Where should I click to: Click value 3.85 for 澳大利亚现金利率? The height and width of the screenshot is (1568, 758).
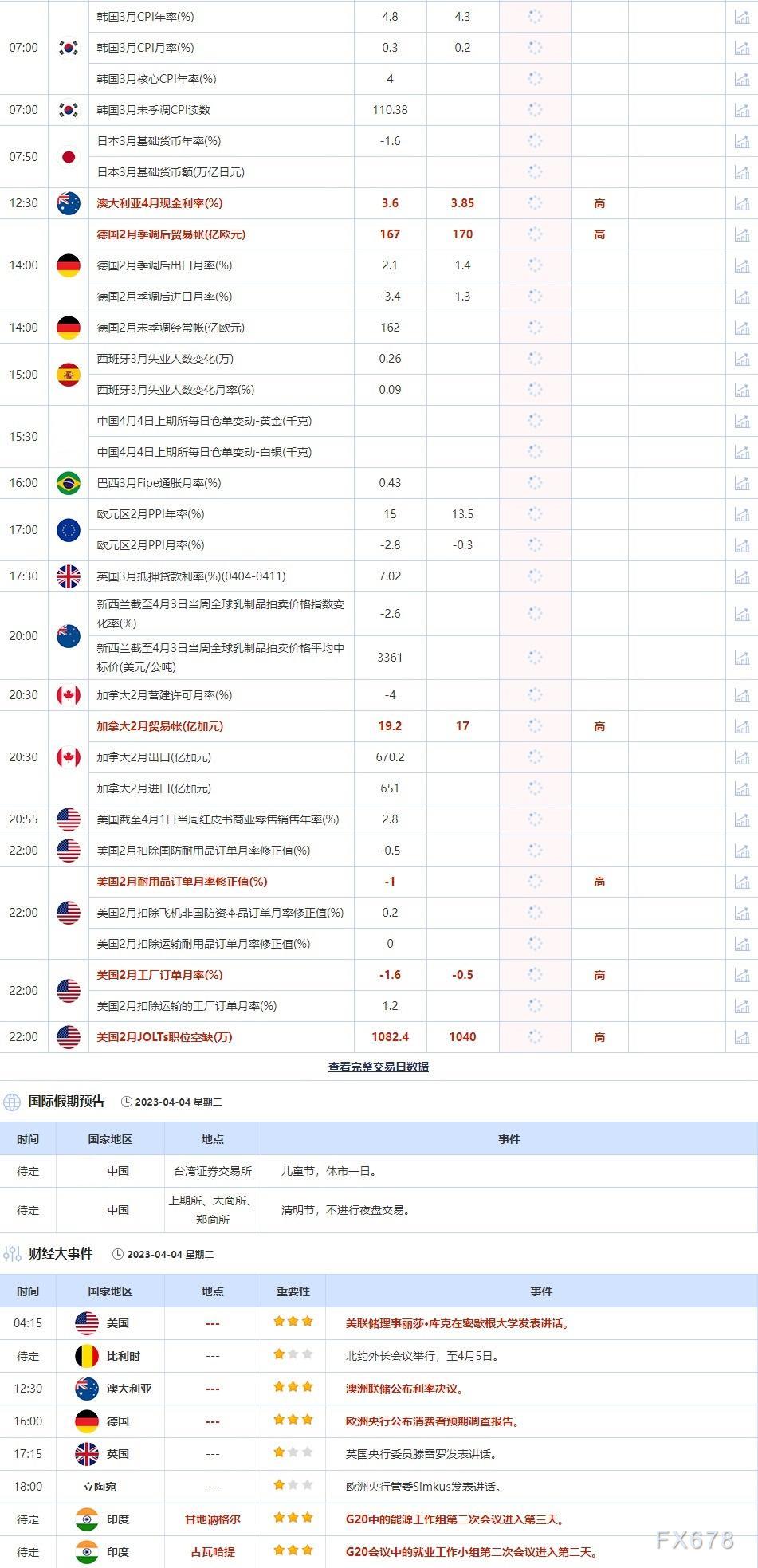click(462, 203)
